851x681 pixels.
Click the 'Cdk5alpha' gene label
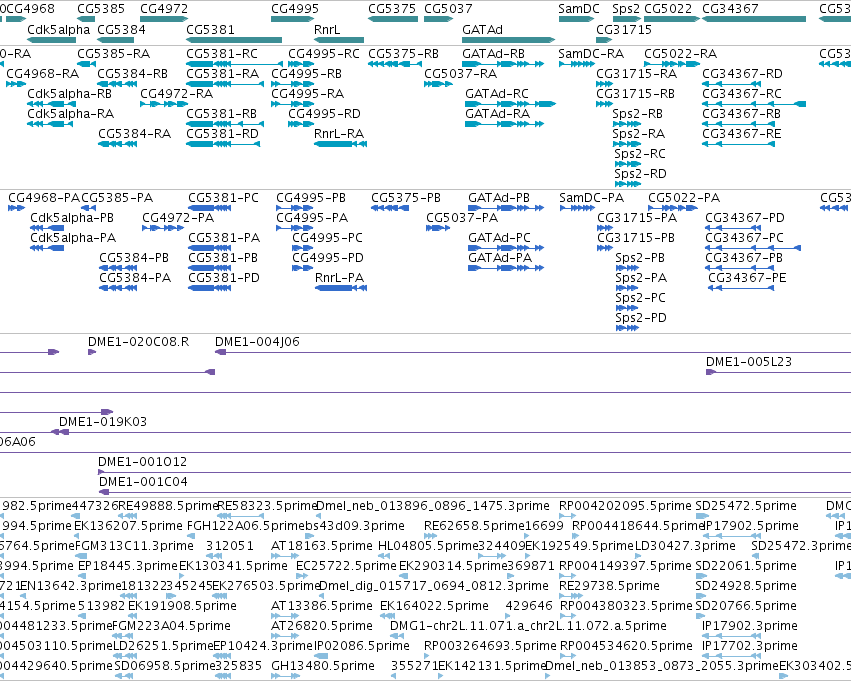tap(59, 30)
